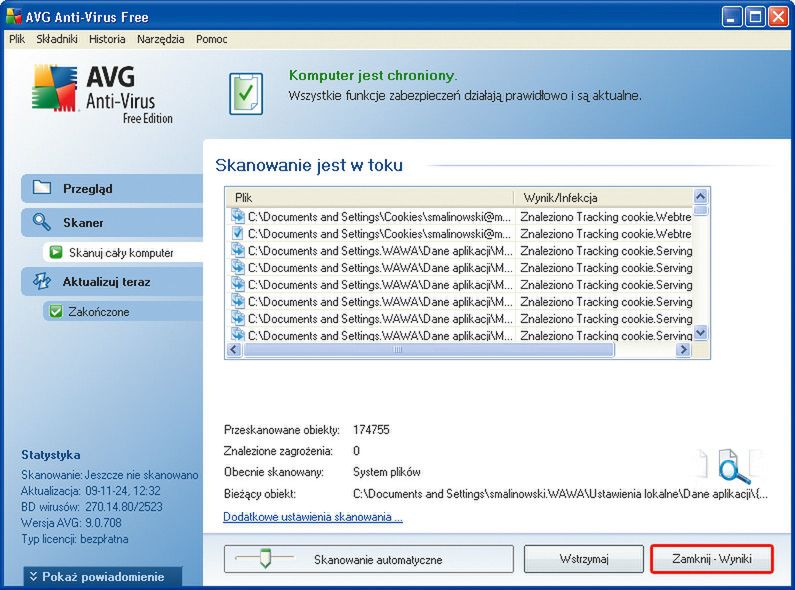Click the 'Wersja AVG: 9.0.708' statistic text

pos(71,523)
